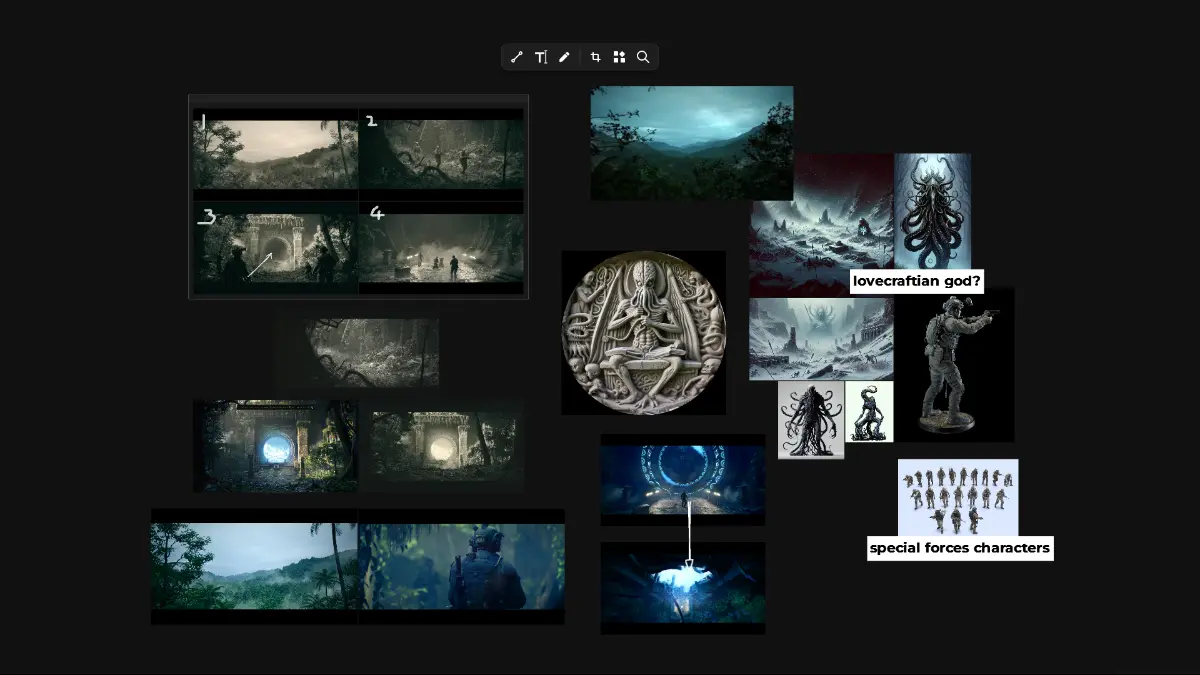Screen dimensions: 1200x675
Task: Select the Crop tool
Action: click(595, 57)
